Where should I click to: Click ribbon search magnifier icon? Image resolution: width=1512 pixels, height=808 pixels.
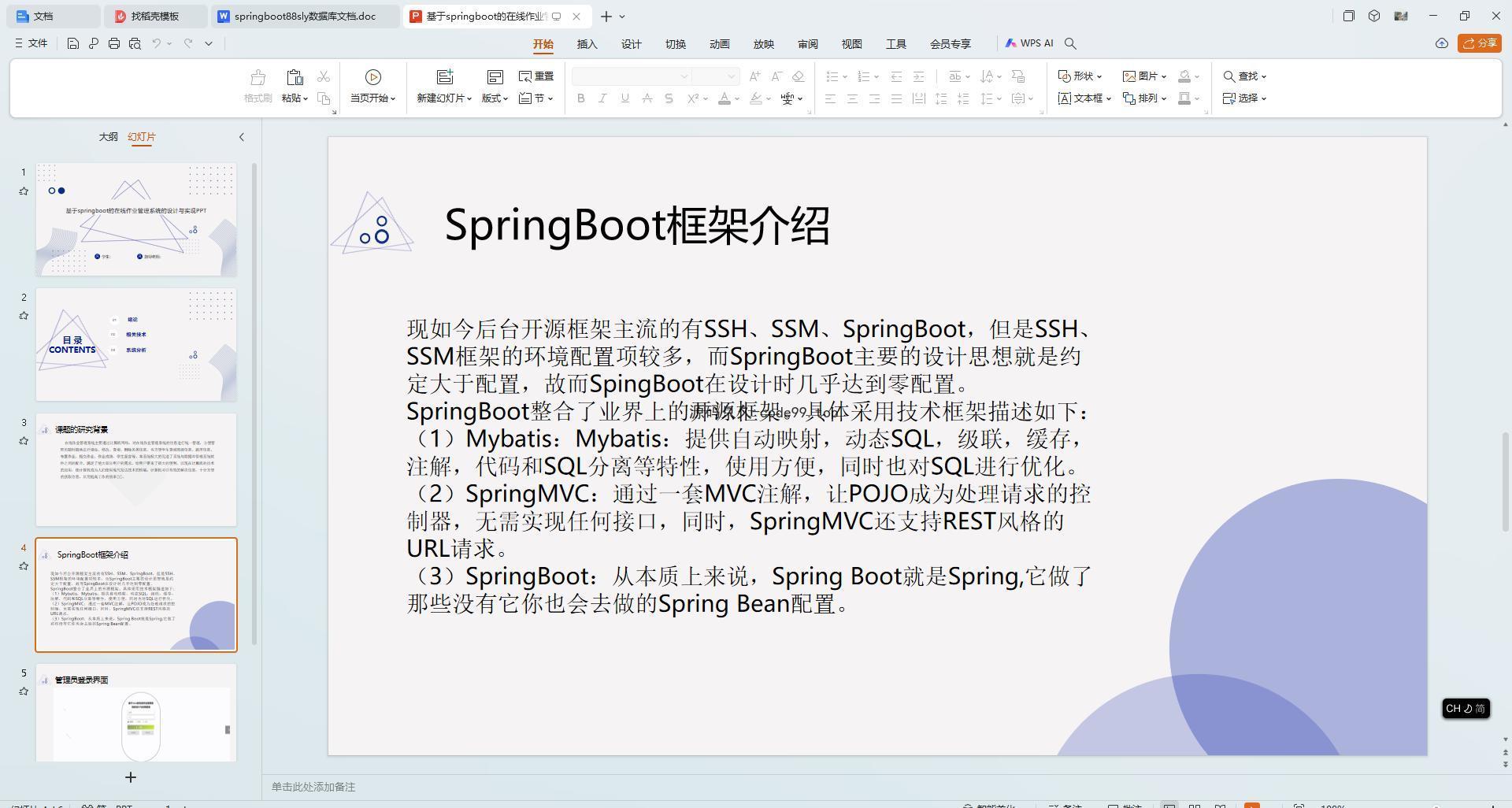point(1070,43)
